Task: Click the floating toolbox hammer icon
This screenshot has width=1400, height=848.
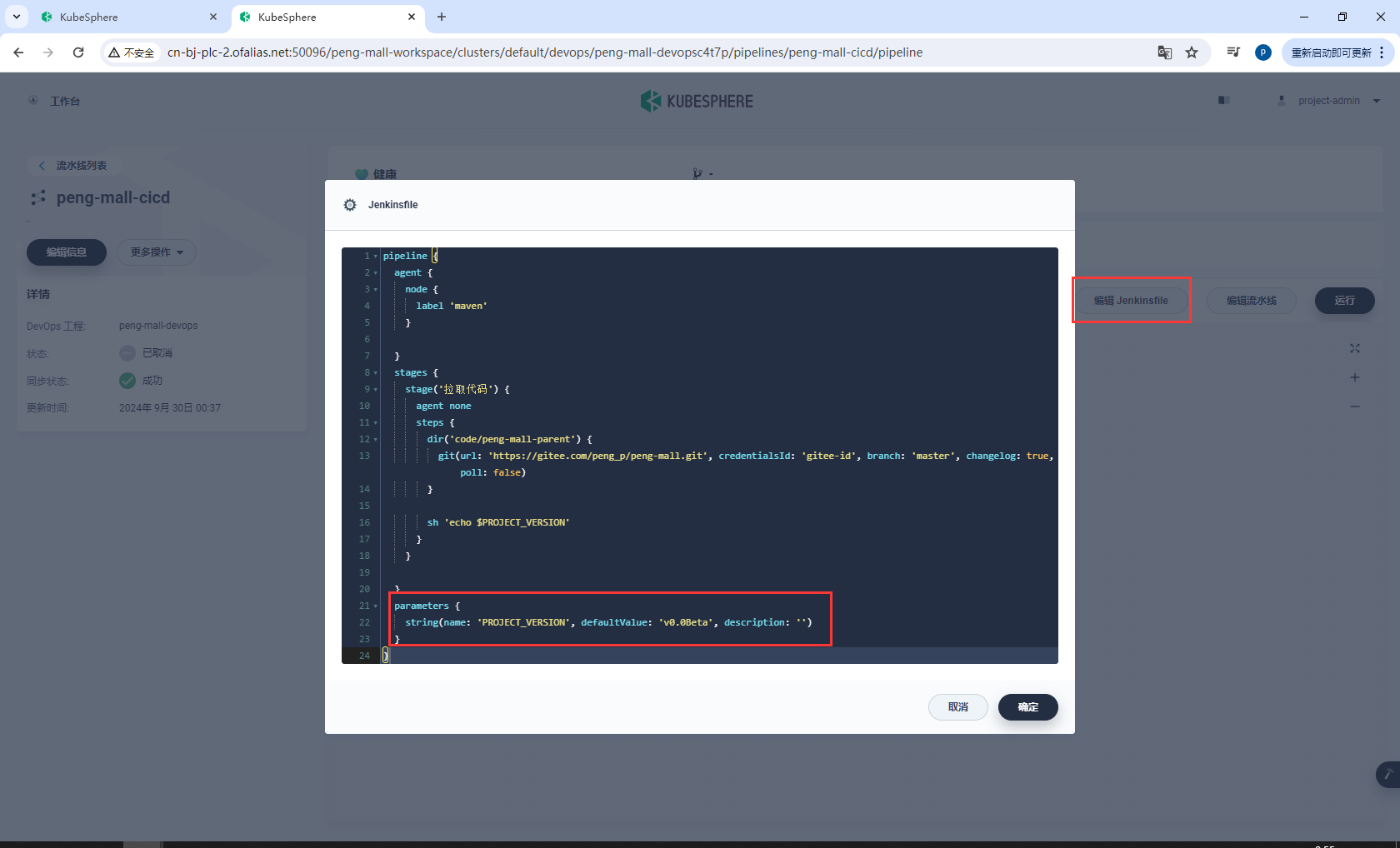Action: 1387,775
